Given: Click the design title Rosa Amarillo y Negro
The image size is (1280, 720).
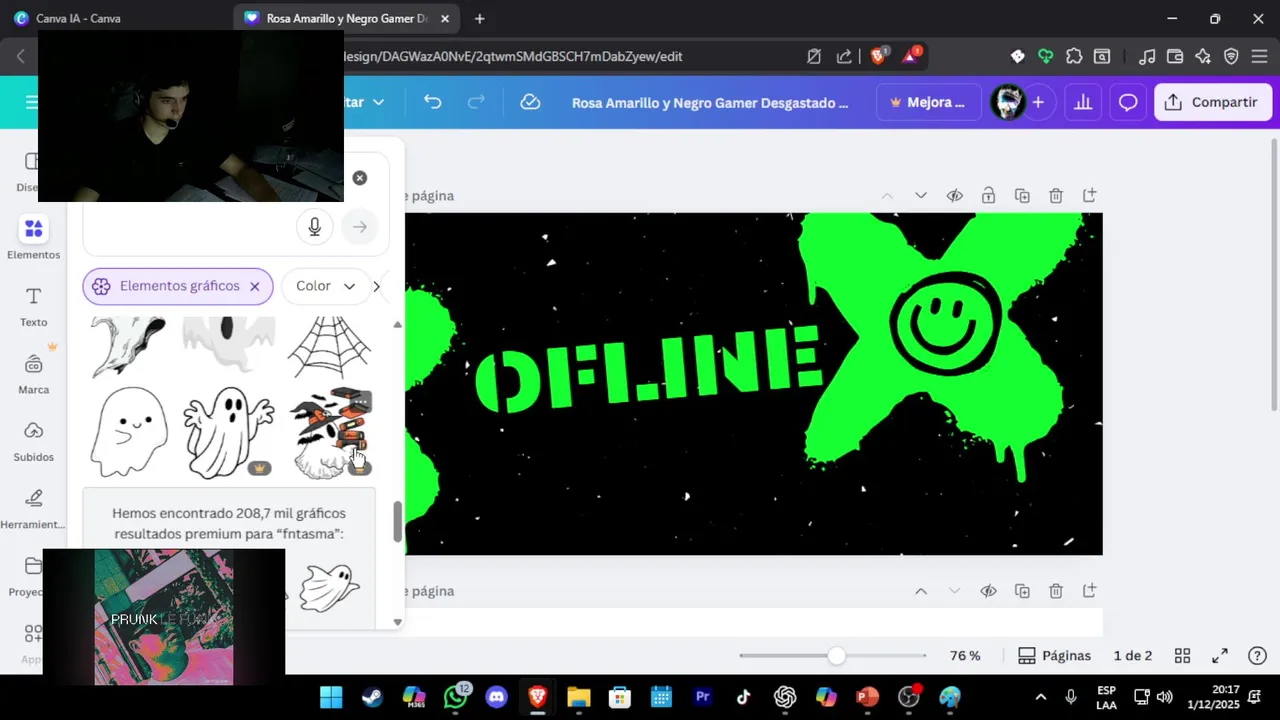Looking at the screenshot, I should click(x=710, y=102).
